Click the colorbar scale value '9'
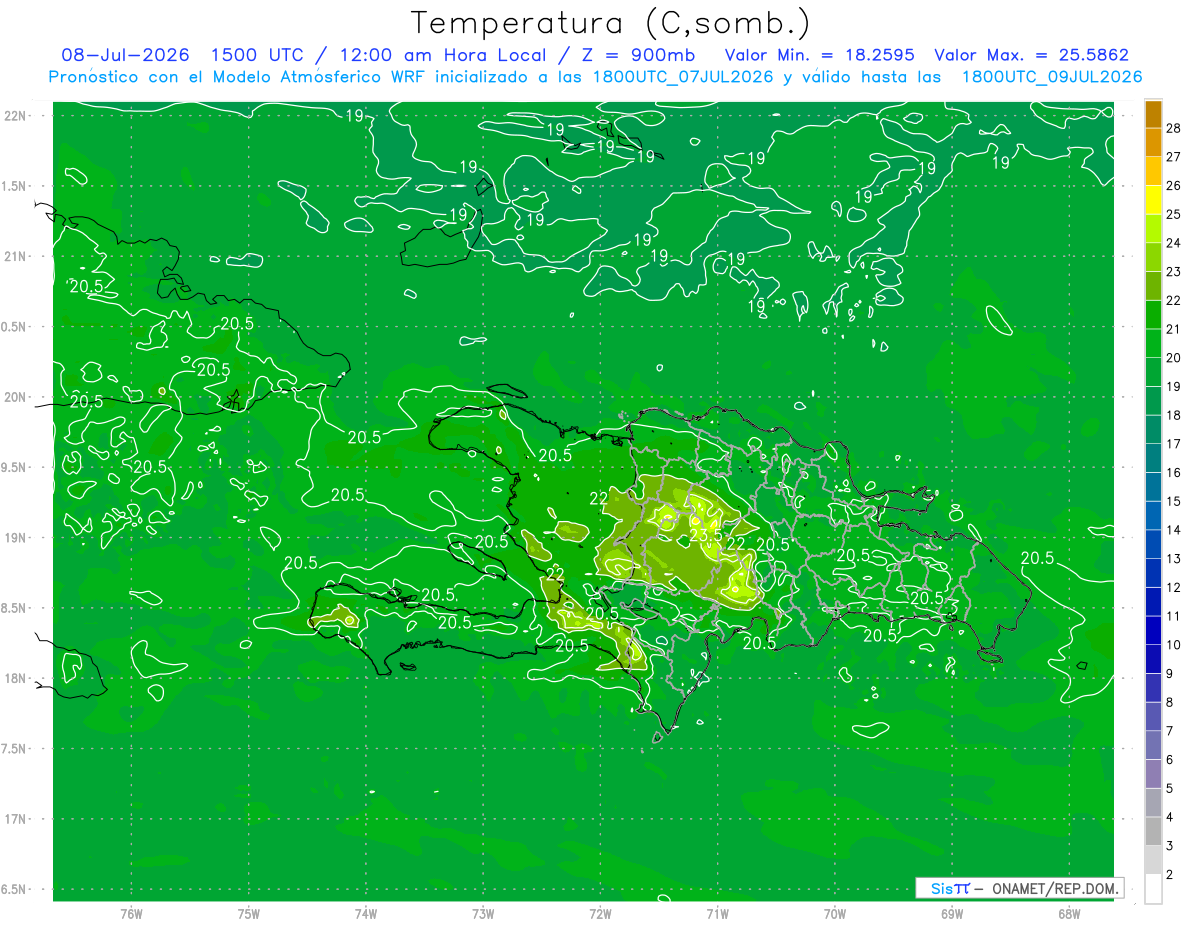The height and width of the screenshot is (927, 1200). coord(1171,674)
